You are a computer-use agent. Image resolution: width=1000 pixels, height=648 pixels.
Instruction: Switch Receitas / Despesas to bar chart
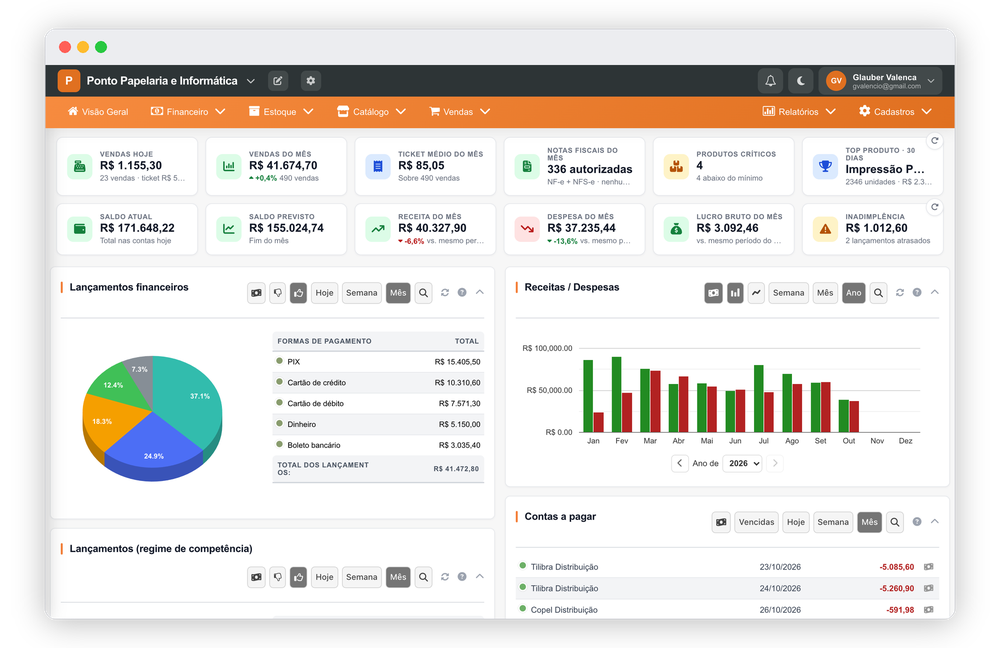tap(735, 293)
